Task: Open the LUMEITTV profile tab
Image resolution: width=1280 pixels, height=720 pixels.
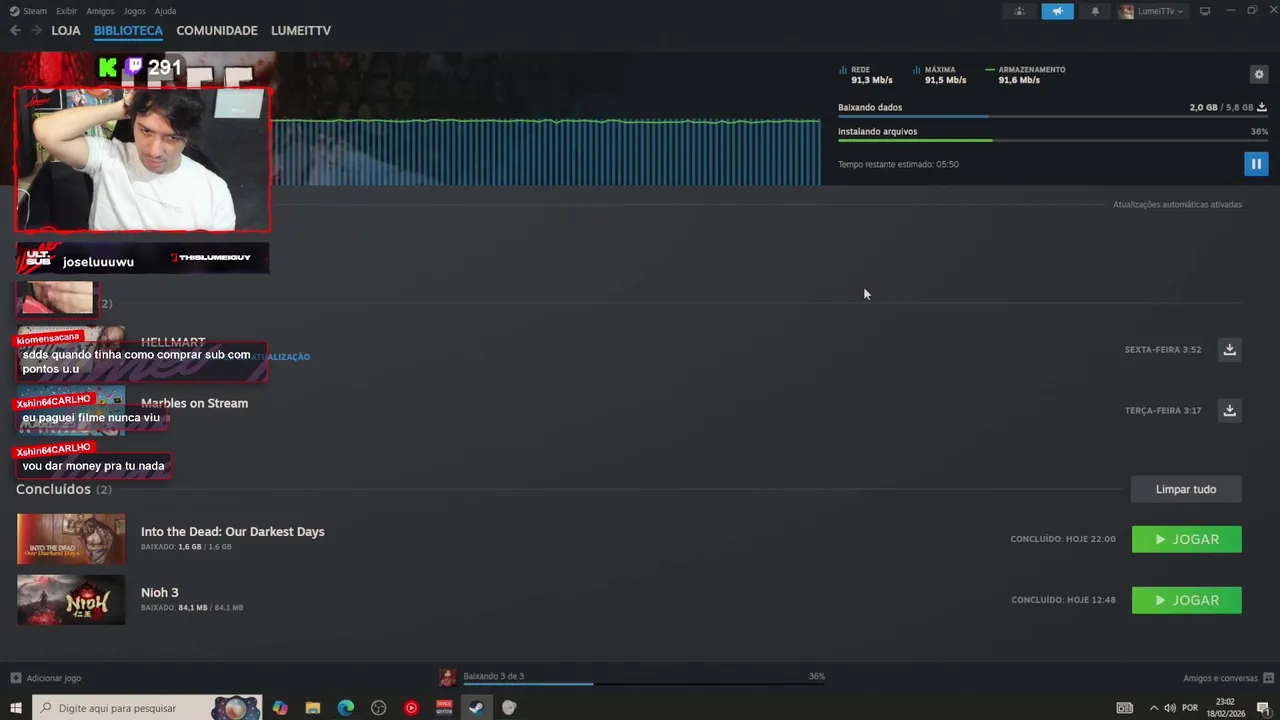Action: click(x=301, y=31)
